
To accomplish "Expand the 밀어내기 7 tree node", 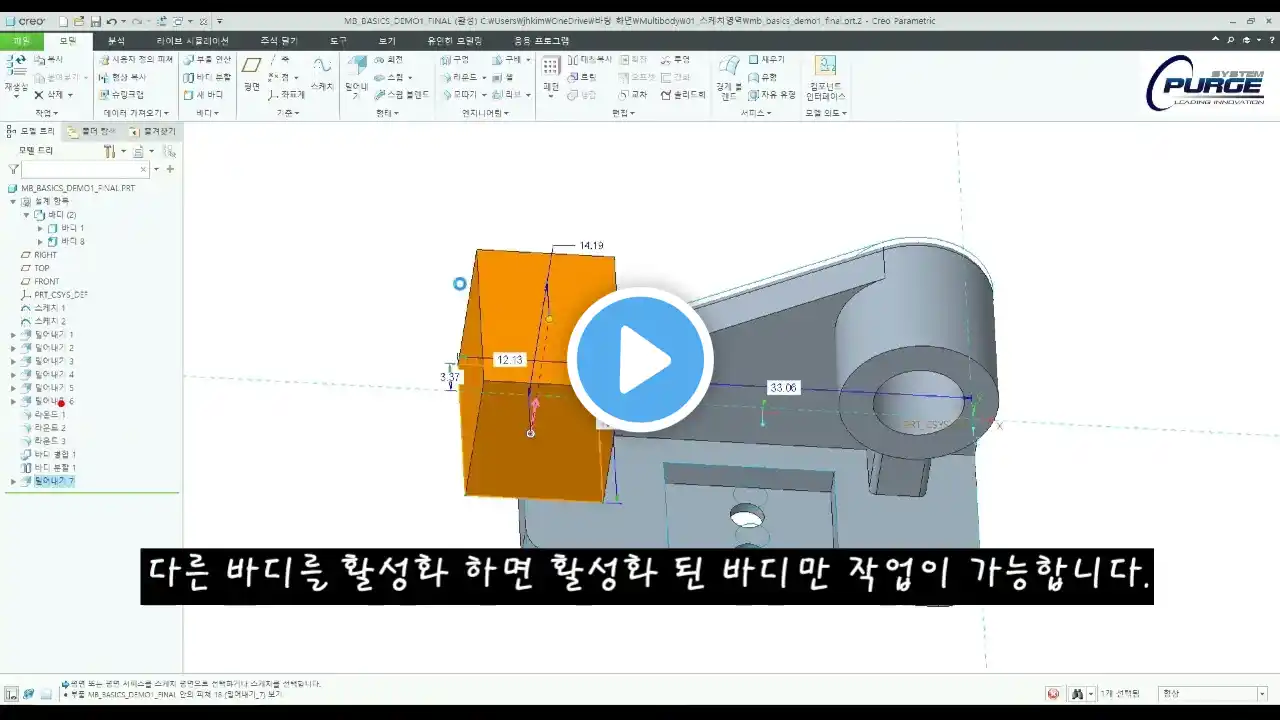I will (13, 482).
